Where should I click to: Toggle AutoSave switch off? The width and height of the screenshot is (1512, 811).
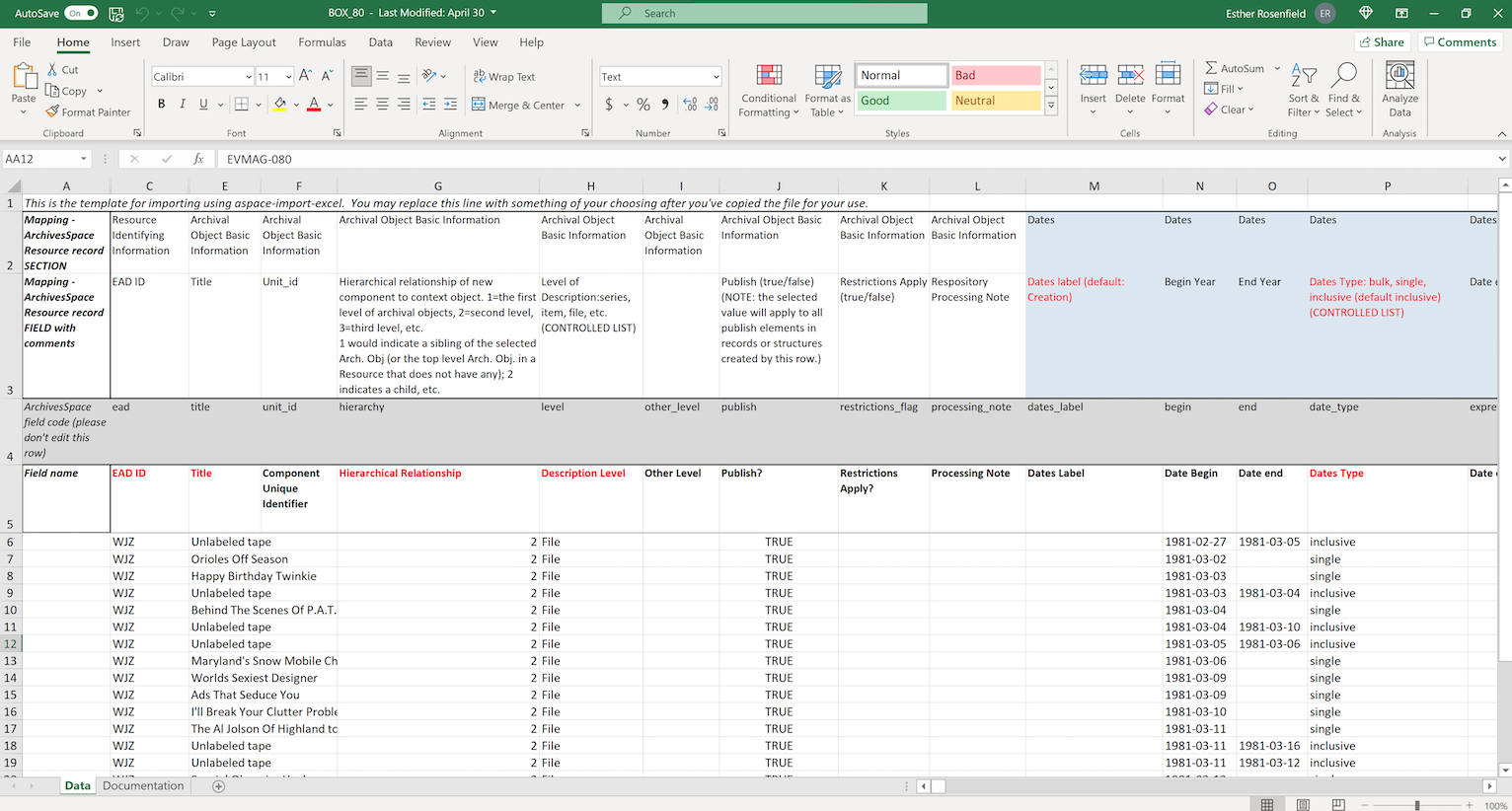[x=81, y=13]
